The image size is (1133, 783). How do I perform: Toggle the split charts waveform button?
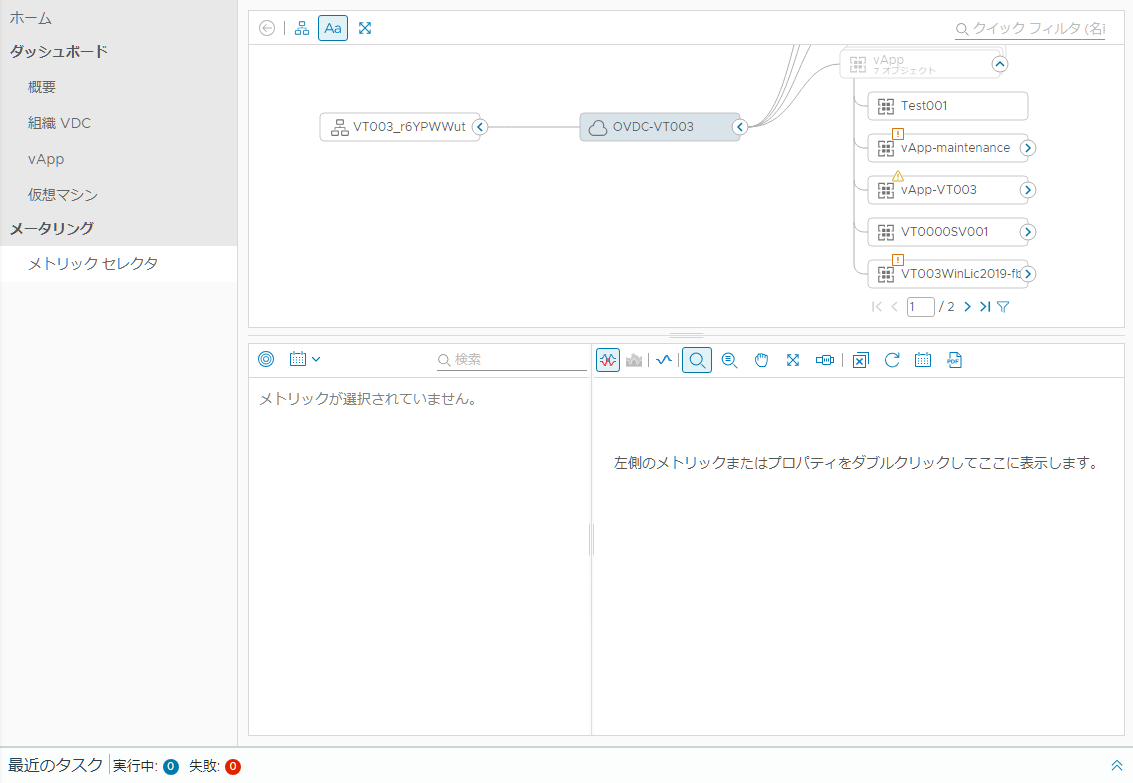608,360
